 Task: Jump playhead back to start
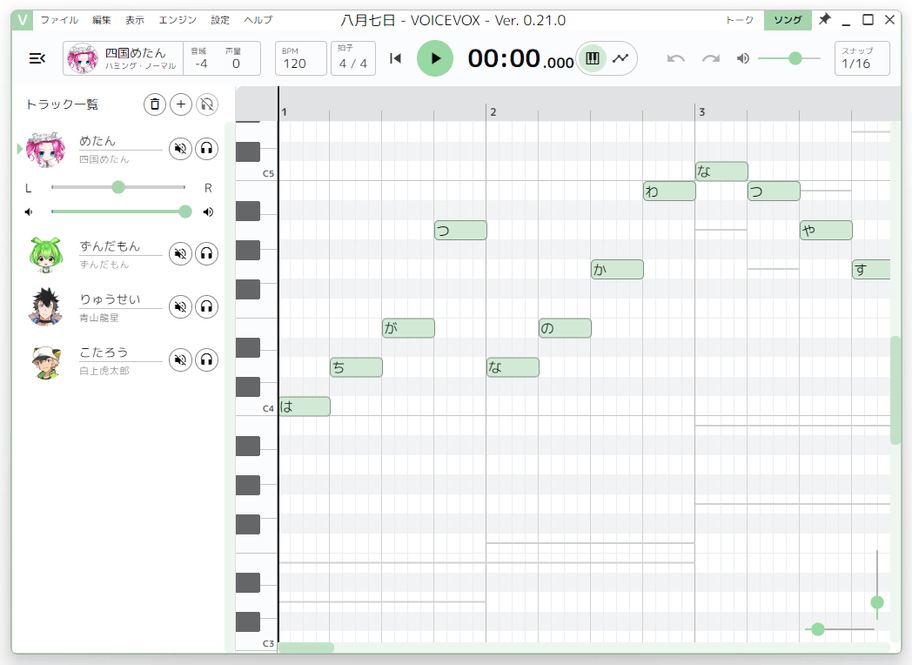396,58
